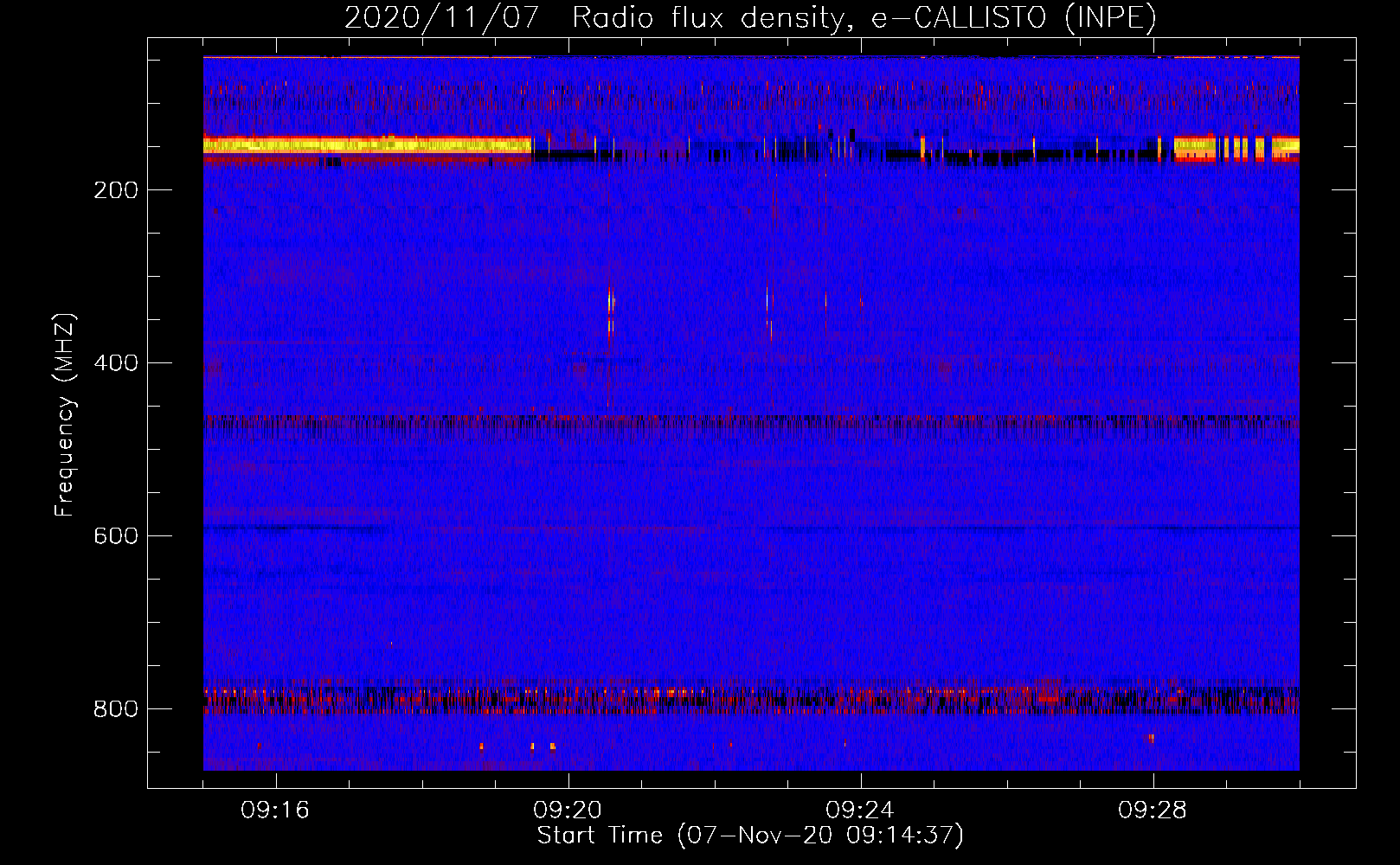The height and width of the screenshot is (865, 1400).
Task: Click the red interference band near 800 MHz
Action: (x=751, y=699)
